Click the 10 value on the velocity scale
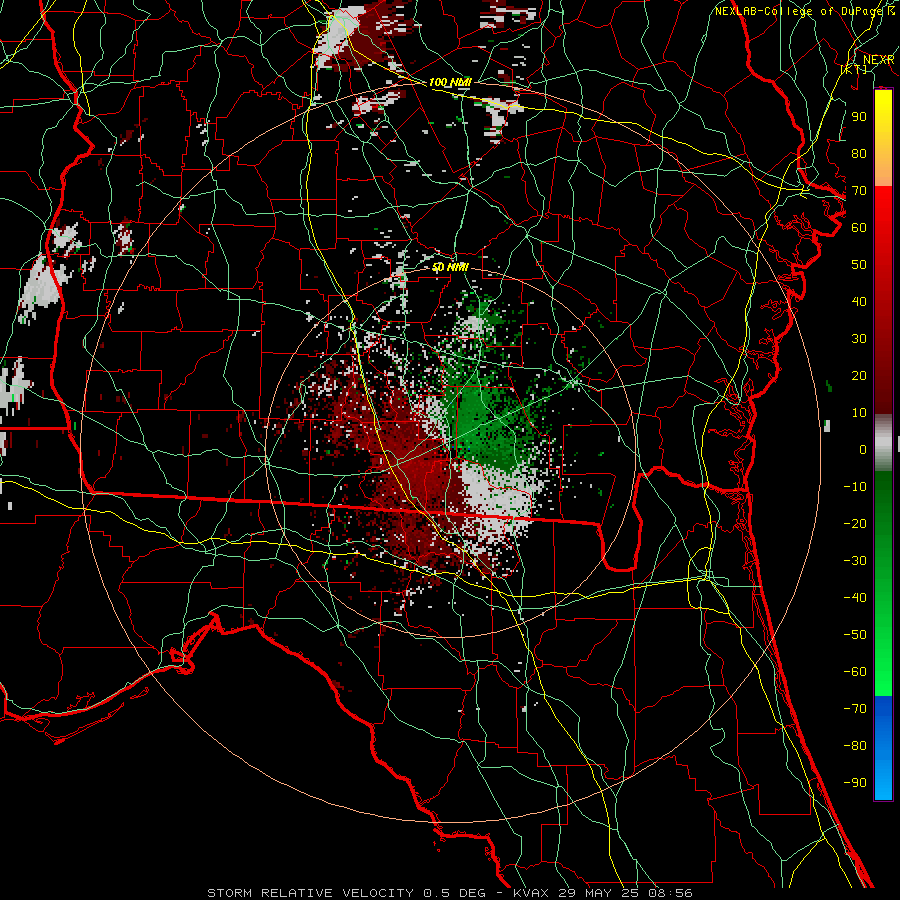 tap(859, 413)
